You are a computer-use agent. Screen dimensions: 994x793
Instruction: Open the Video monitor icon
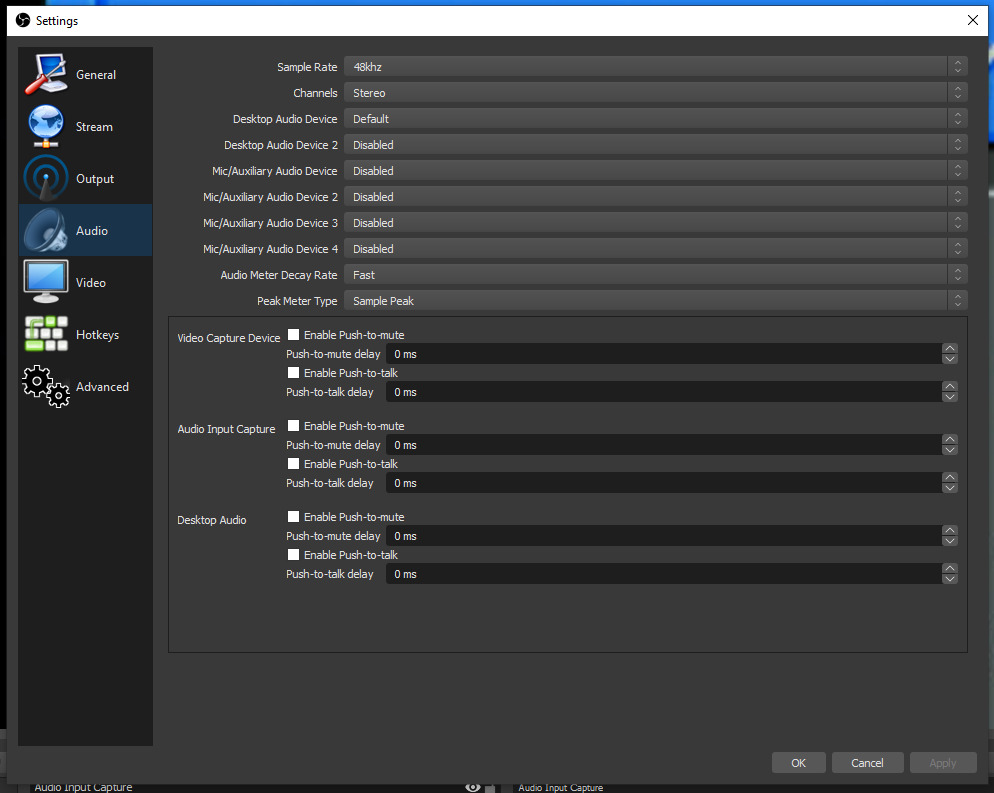click(46, 282)
